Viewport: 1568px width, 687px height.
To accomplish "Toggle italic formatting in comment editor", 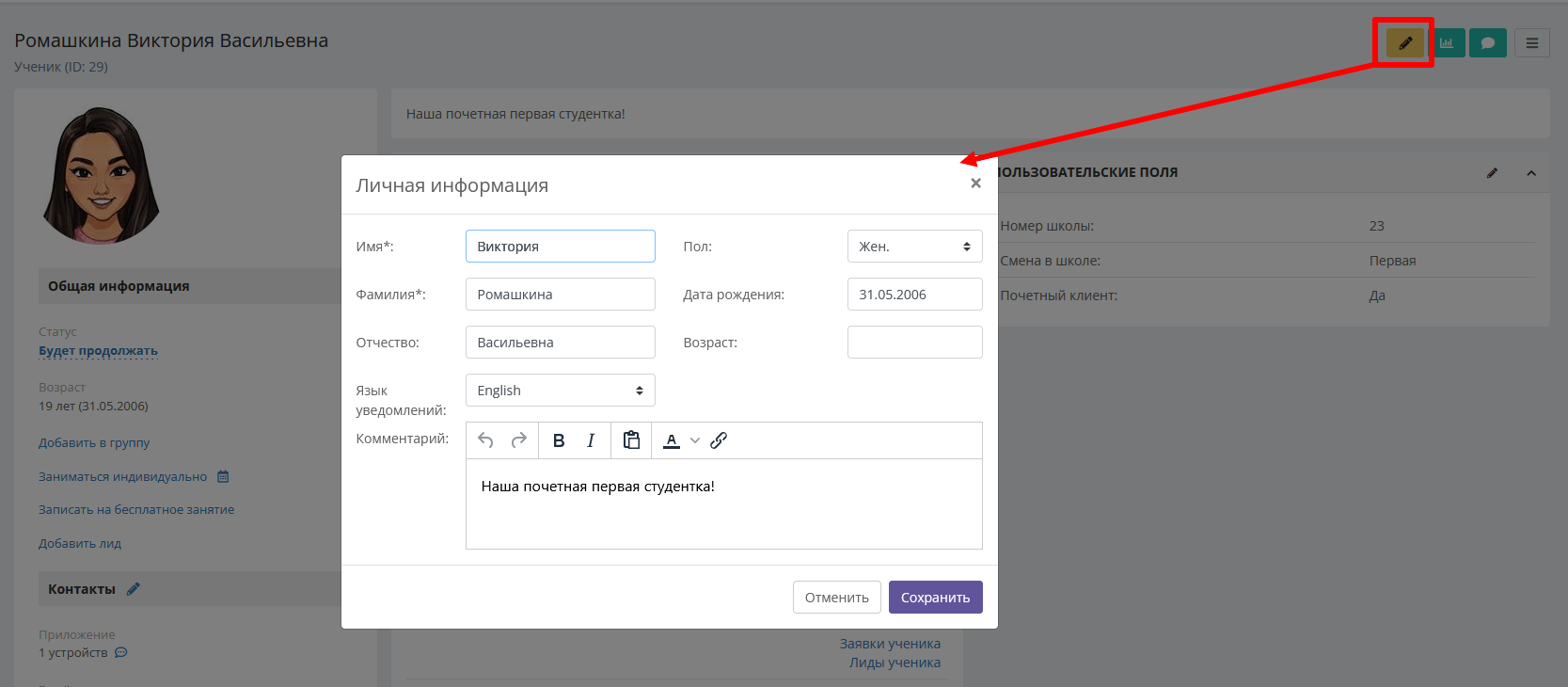I will tap(591, 440).
